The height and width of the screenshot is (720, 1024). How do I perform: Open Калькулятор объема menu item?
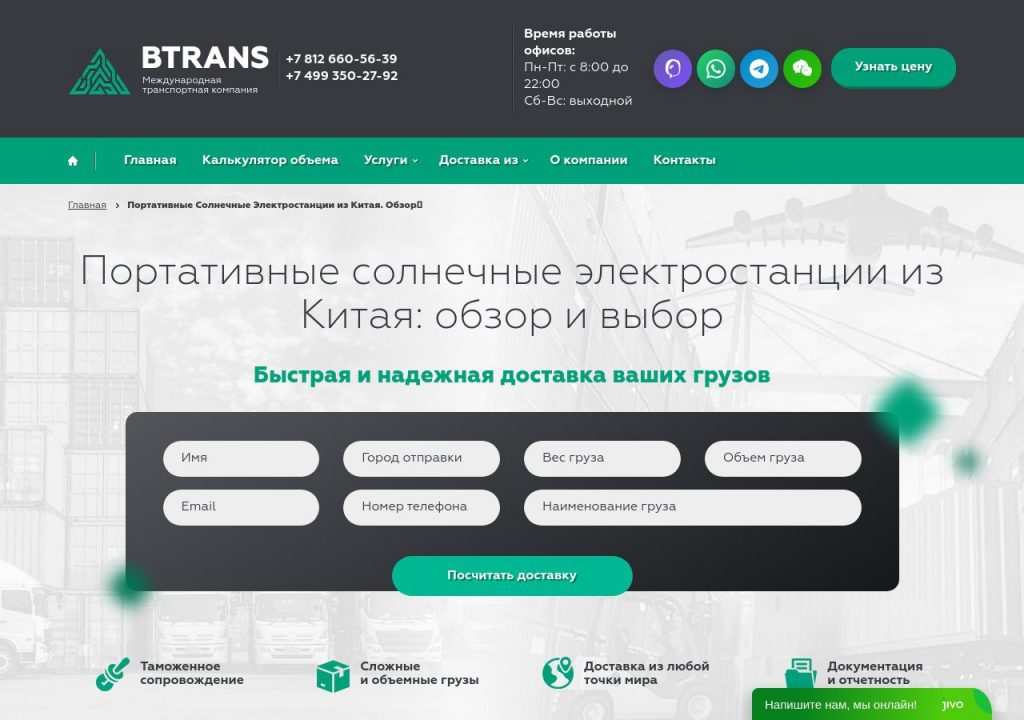point(270,160)
